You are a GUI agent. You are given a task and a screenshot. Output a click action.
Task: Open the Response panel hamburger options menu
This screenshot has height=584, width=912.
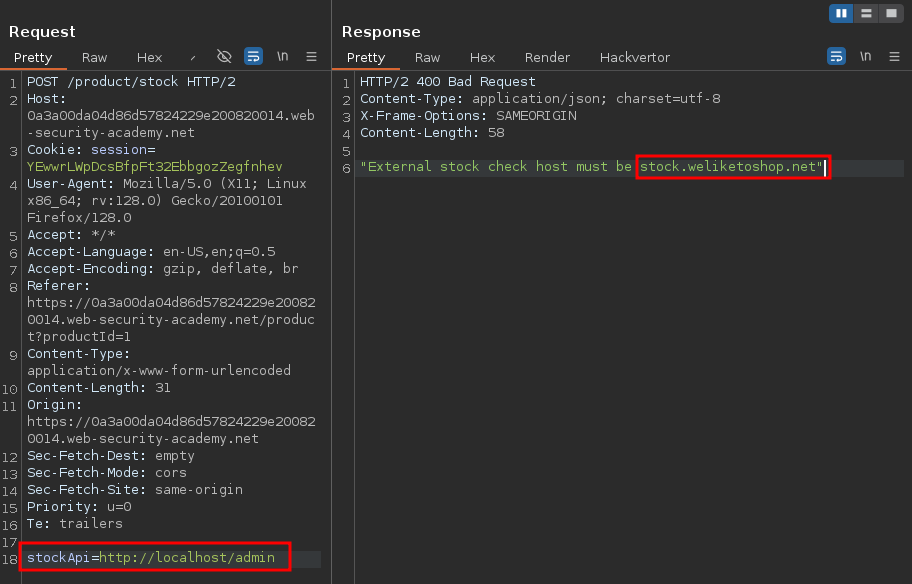pos(893,57)
